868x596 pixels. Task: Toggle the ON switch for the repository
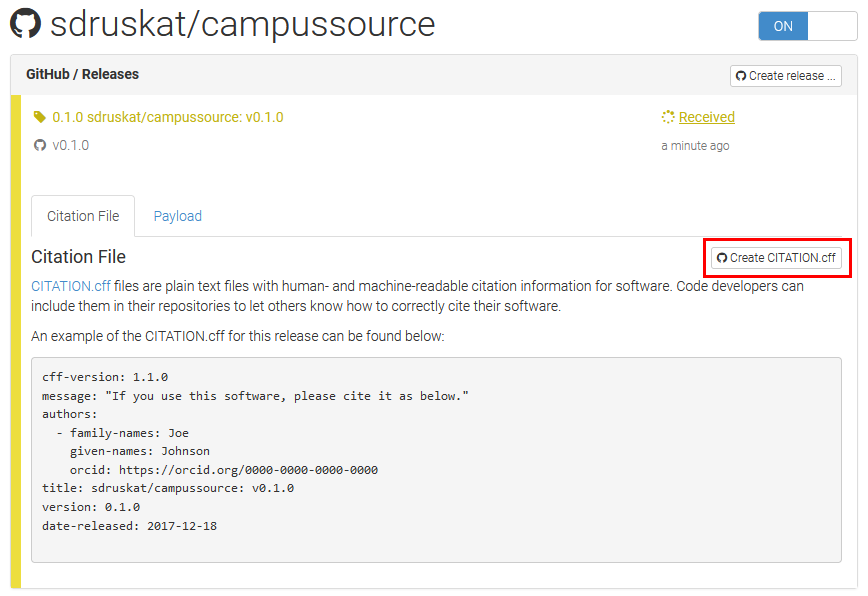pyautogui.click(x=807, y=26)
